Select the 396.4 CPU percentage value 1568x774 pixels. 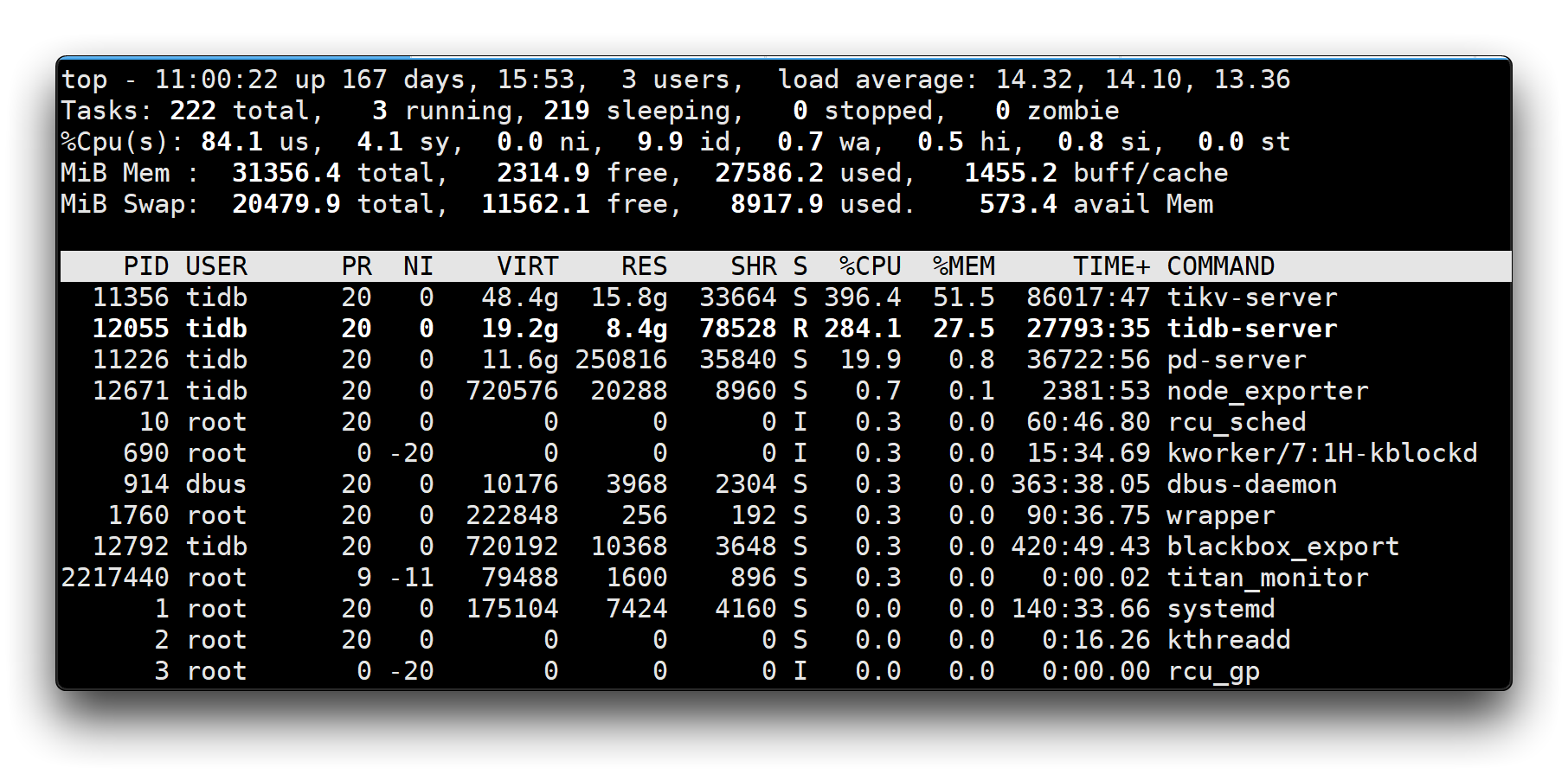click(x=863, y=297)
